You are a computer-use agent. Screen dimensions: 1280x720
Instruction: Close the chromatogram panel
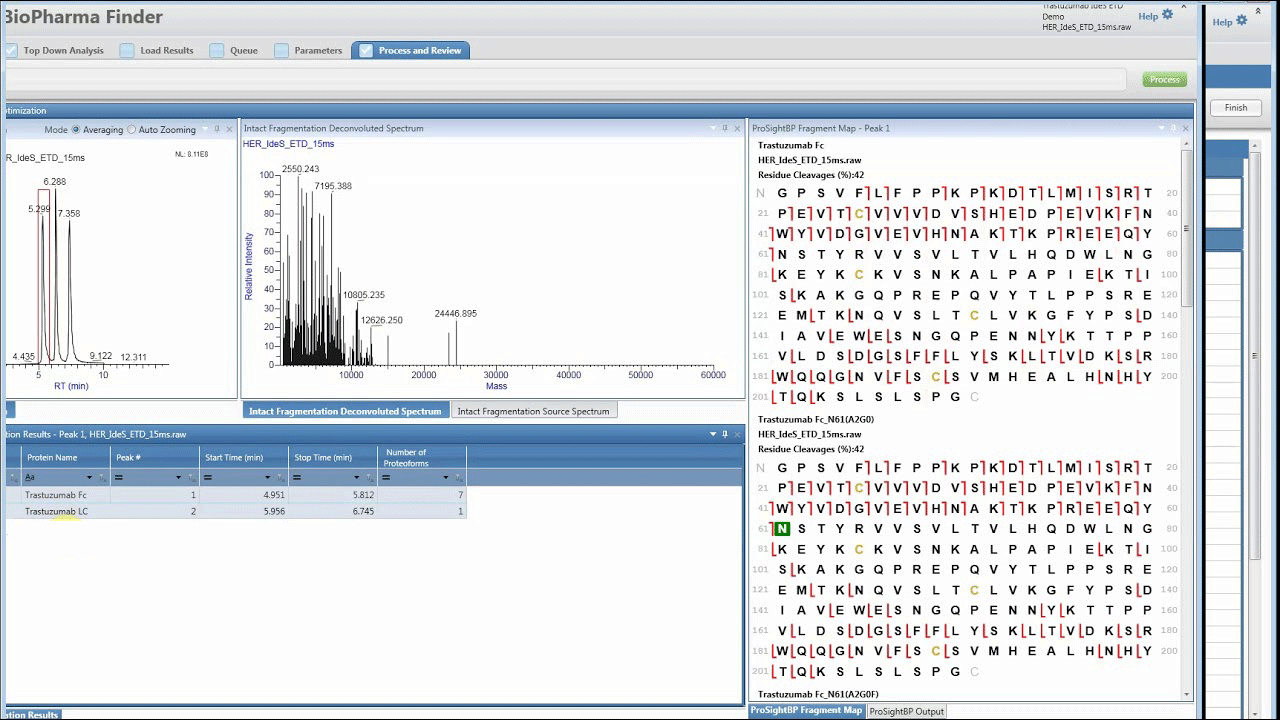tap(229, 129)
